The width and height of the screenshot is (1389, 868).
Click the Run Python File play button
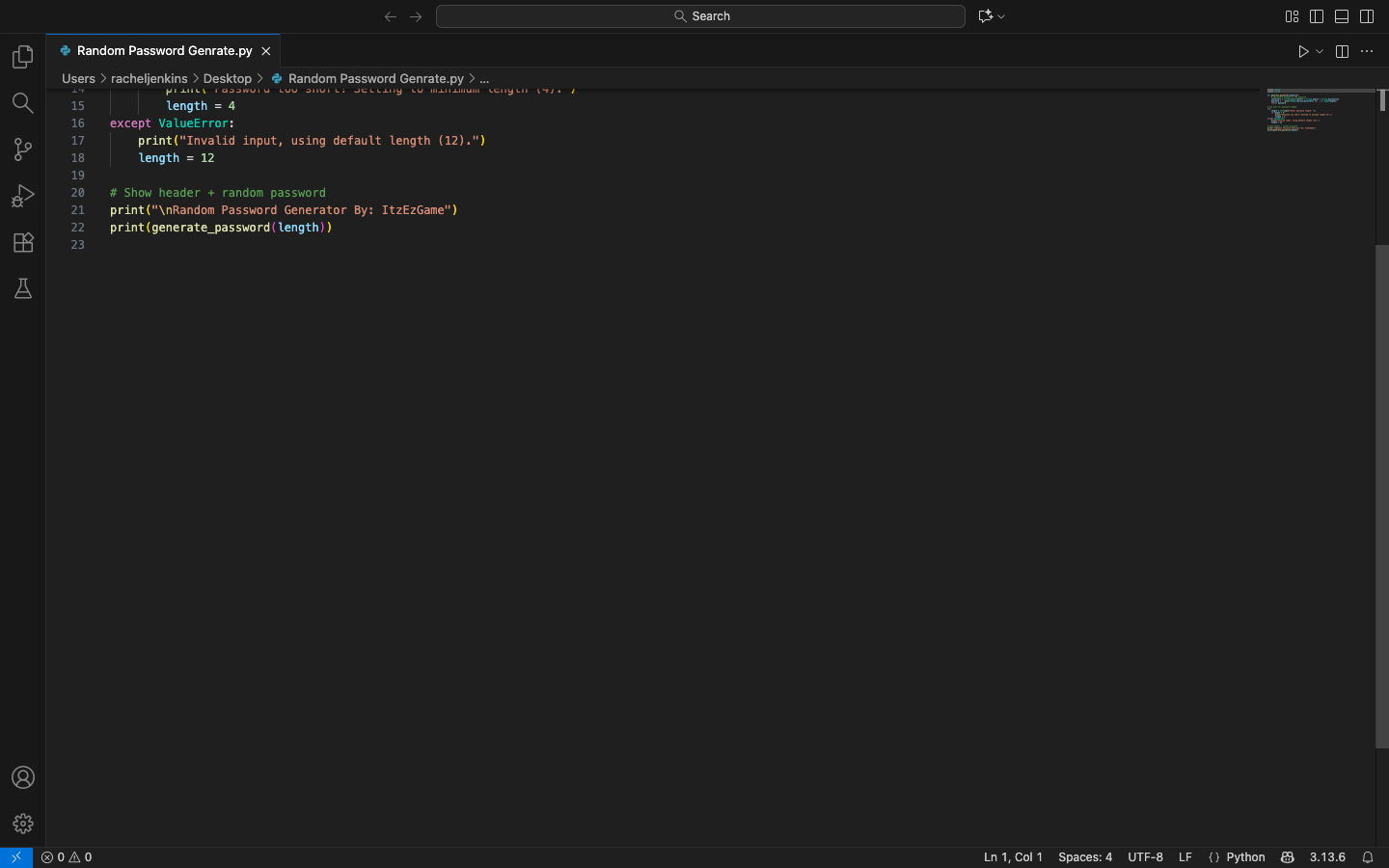click(1303, 52)
